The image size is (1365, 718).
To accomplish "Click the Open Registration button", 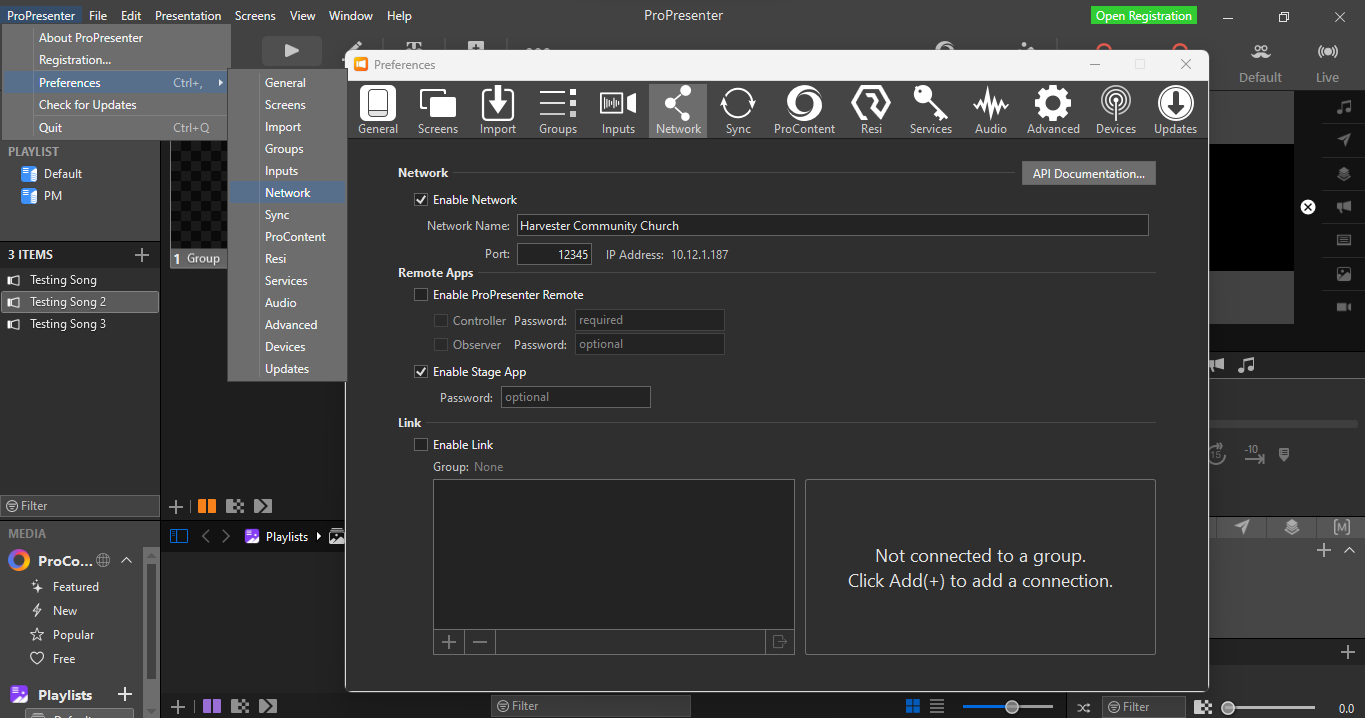I will point(1143,16).
